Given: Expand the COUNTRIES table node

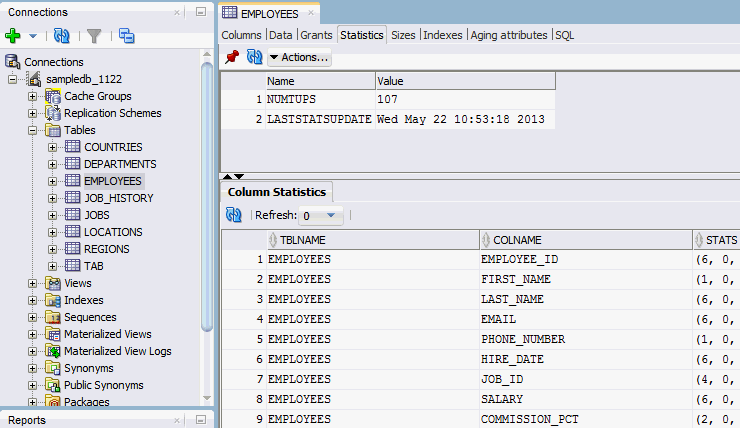Looking at the screenshot, I should [x=52, y=147].
